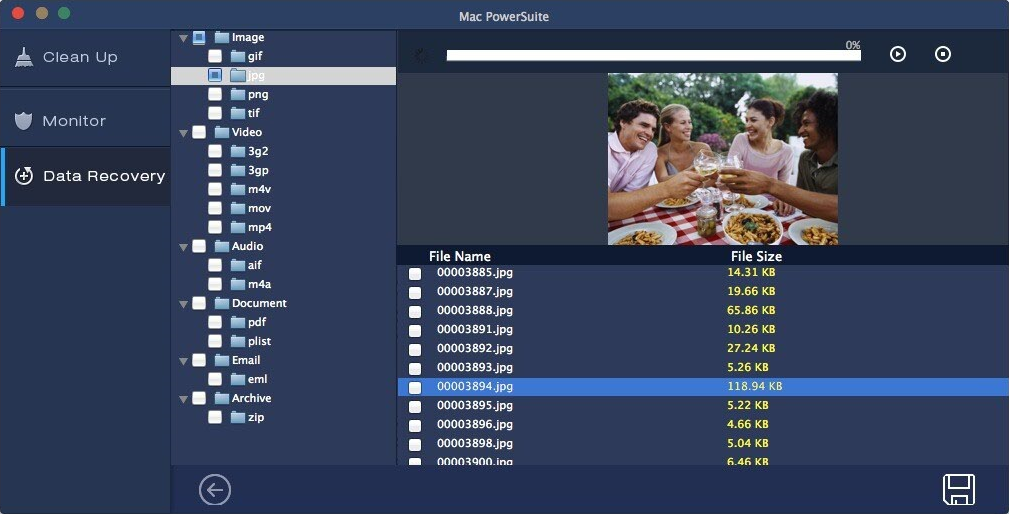Click the gif folder icon

(x=238, y=56)
